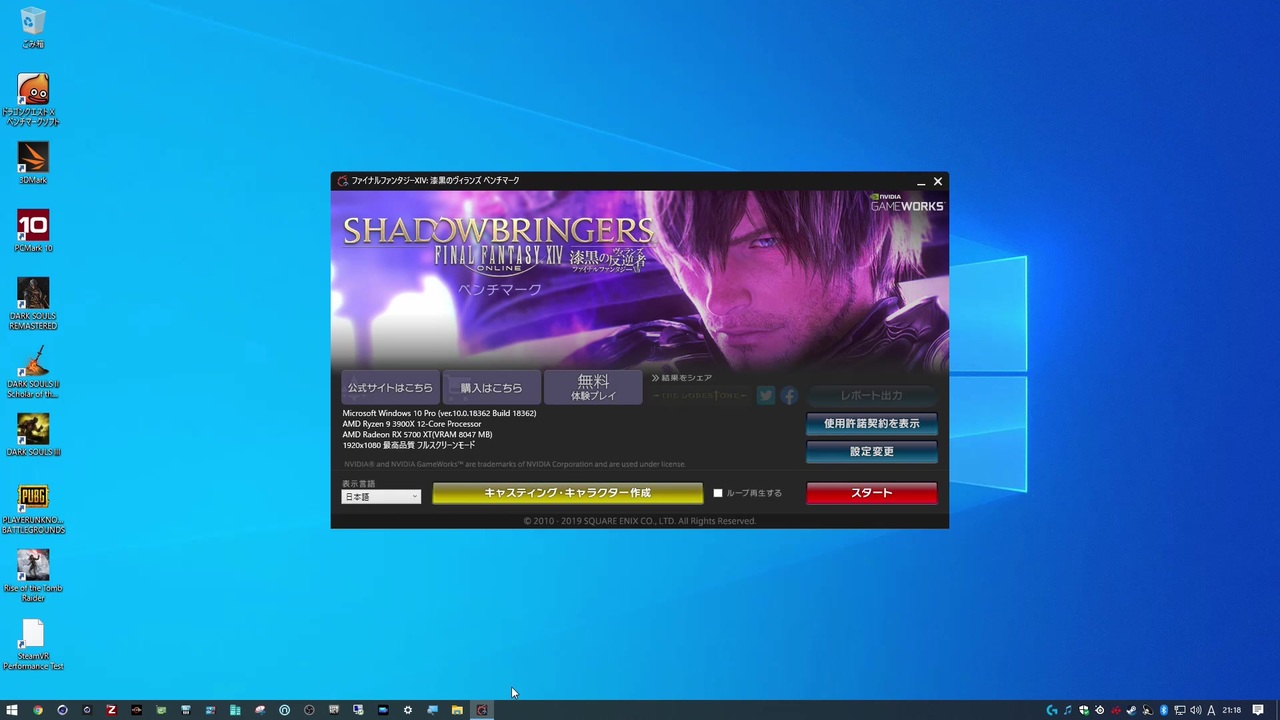Image resolution: width=1280 pixels, height=720 pixels.
Task: Open Google Chrome from the taskbar
Action: pos(37,710)
